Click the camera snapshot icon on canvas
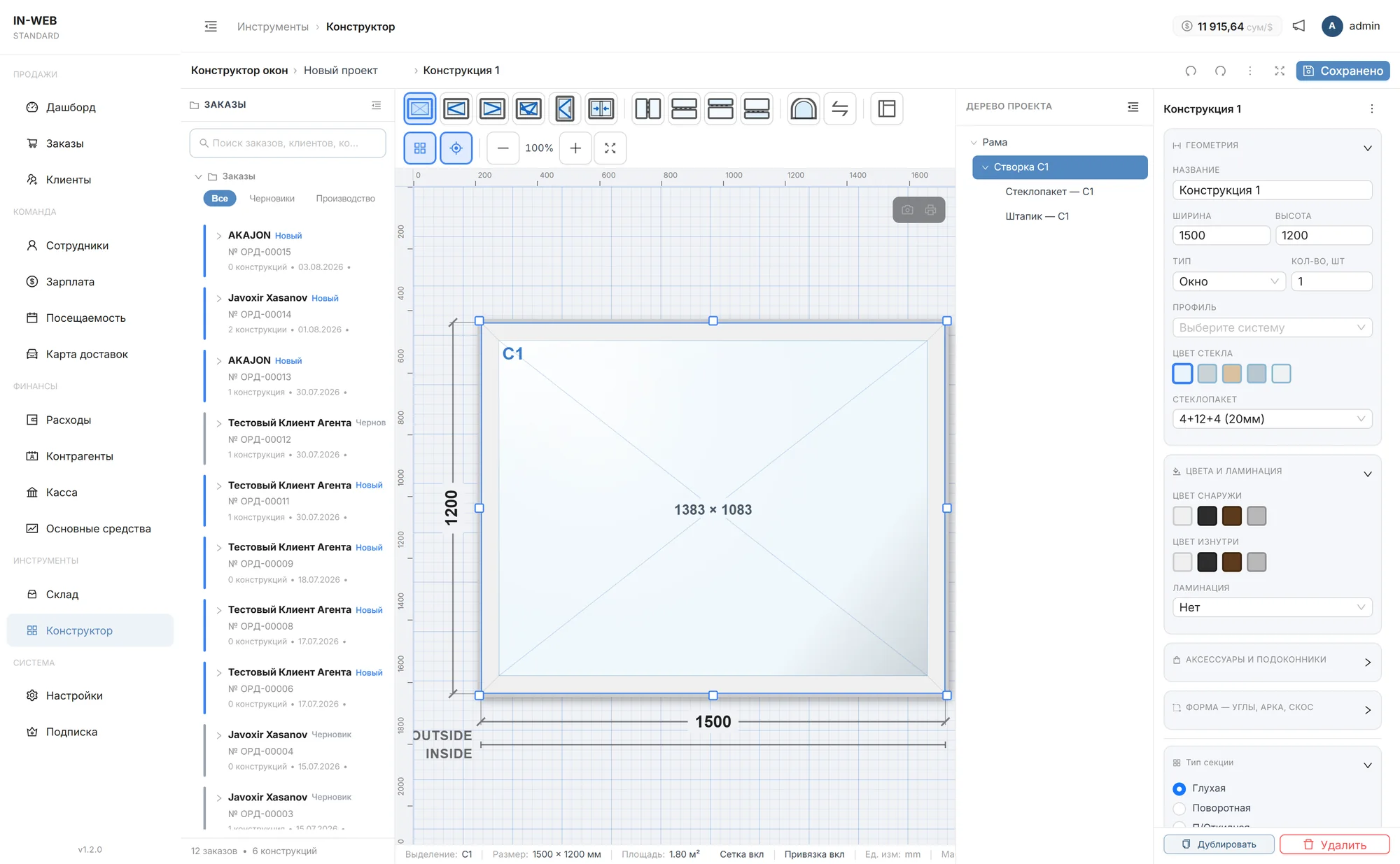The height and width of the screenshot is (864, 1400). (907, 210)
